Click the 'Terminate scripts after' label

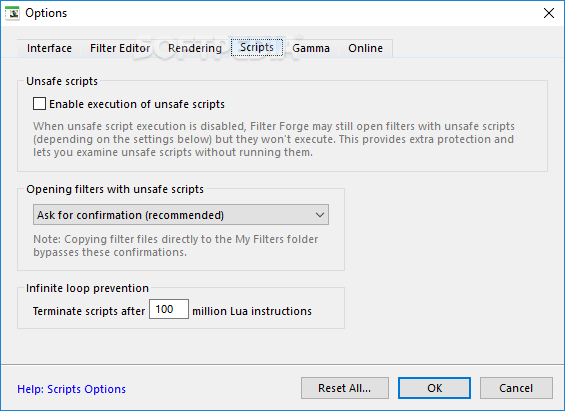click(x=89, y=311)
